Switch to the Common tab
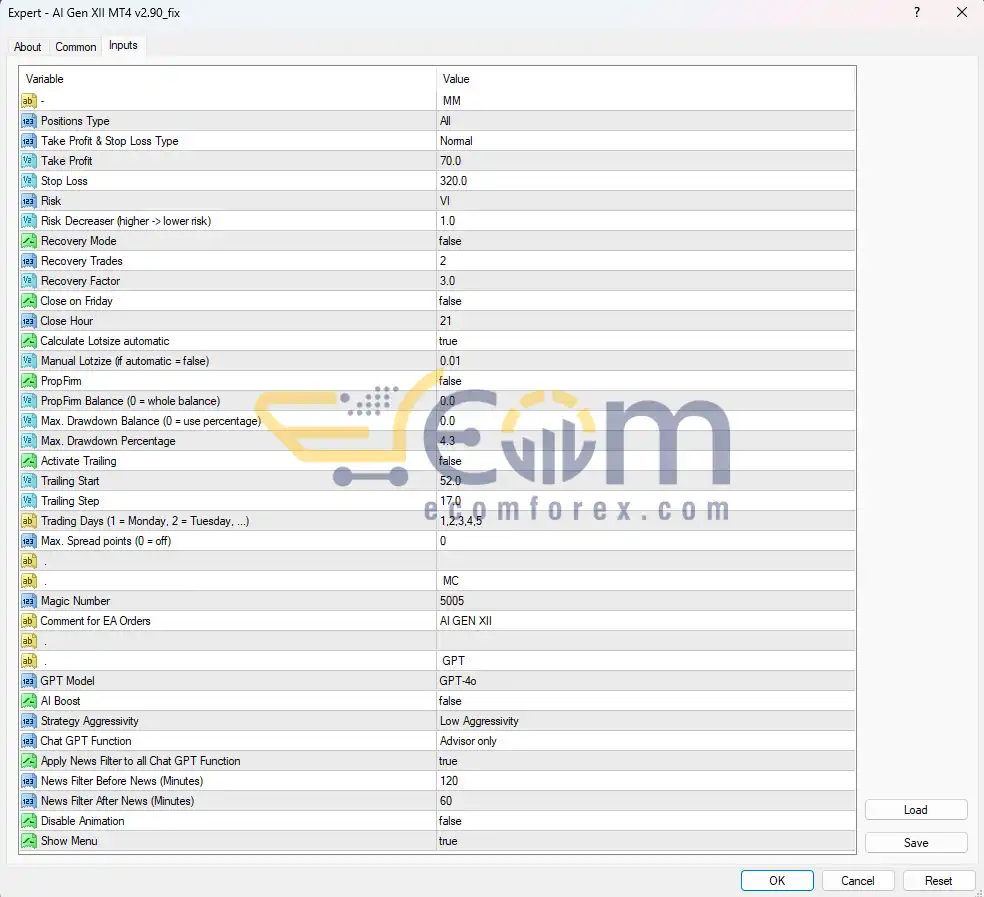The image size is (984, 897). (75, 46)
